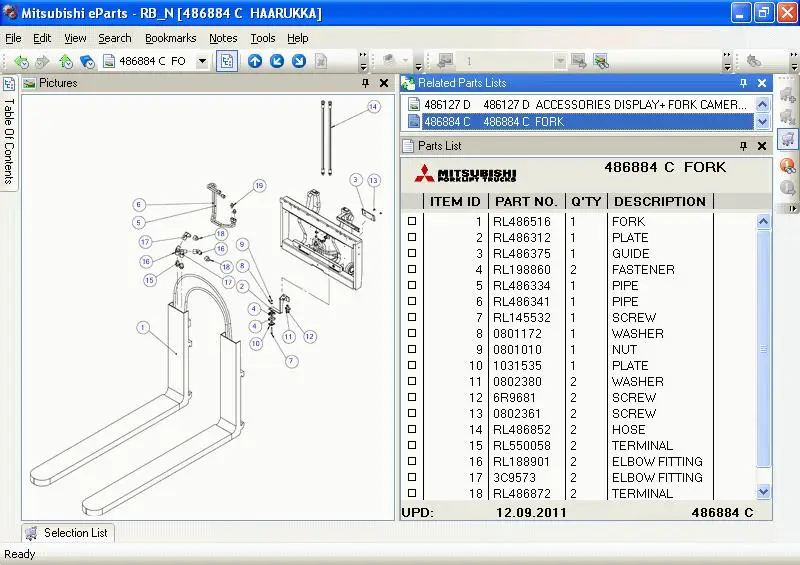The image size is (800, 565).
Task: Pin the Related Parts Lists panel
Action: pos(743,83)
